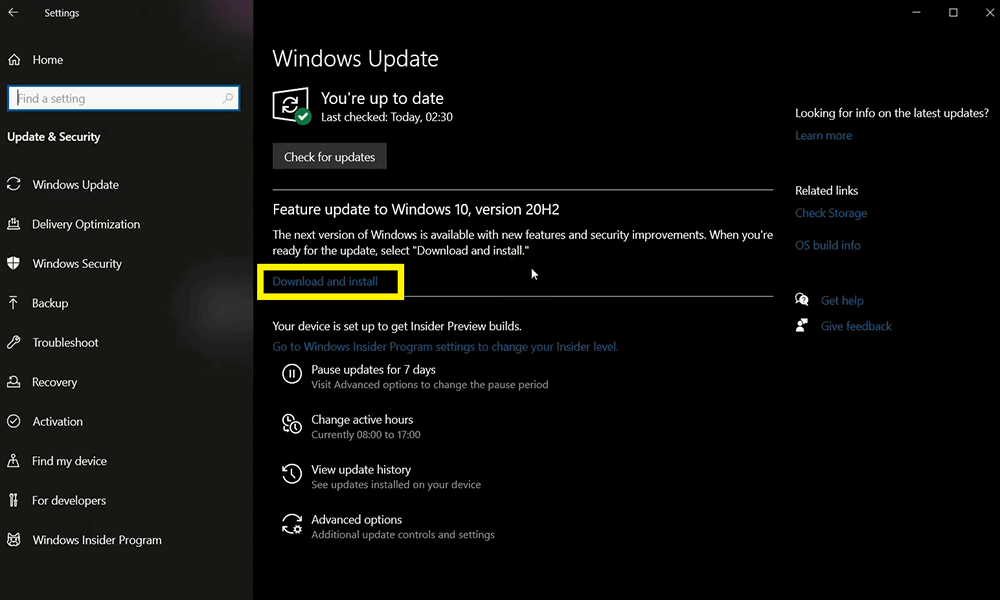Viewport: 1000px width, 600px height.
Task: Open Recovery settings
Action: [54, 382]
